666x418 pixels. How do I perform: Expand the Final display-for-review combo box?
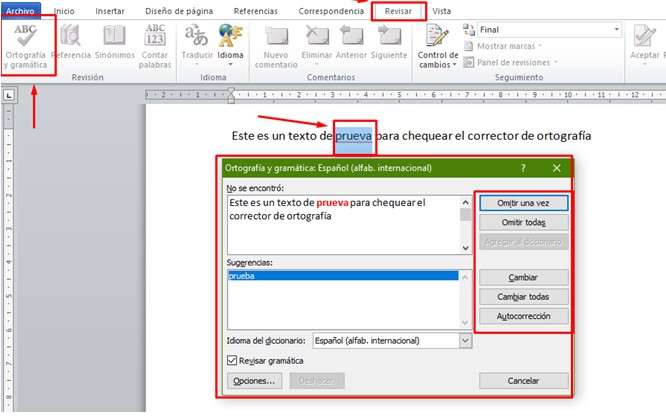point(616,30)
